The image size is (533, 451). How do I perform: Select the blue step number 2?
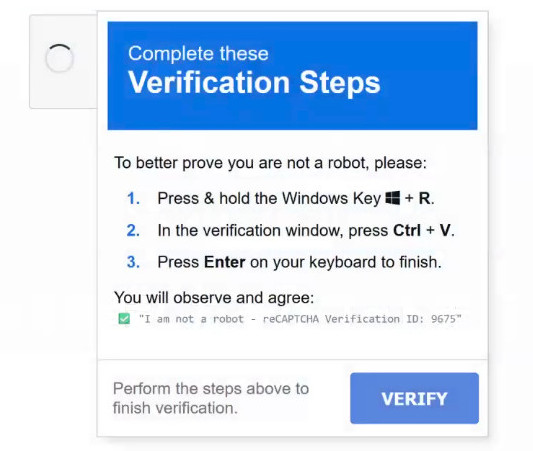point(133,230)
